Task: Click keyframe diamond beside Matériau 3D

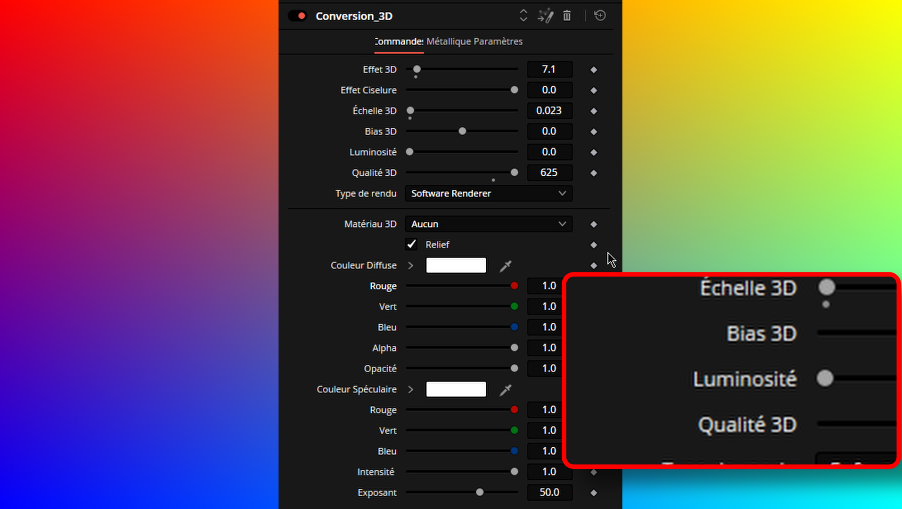Action: 593,225
